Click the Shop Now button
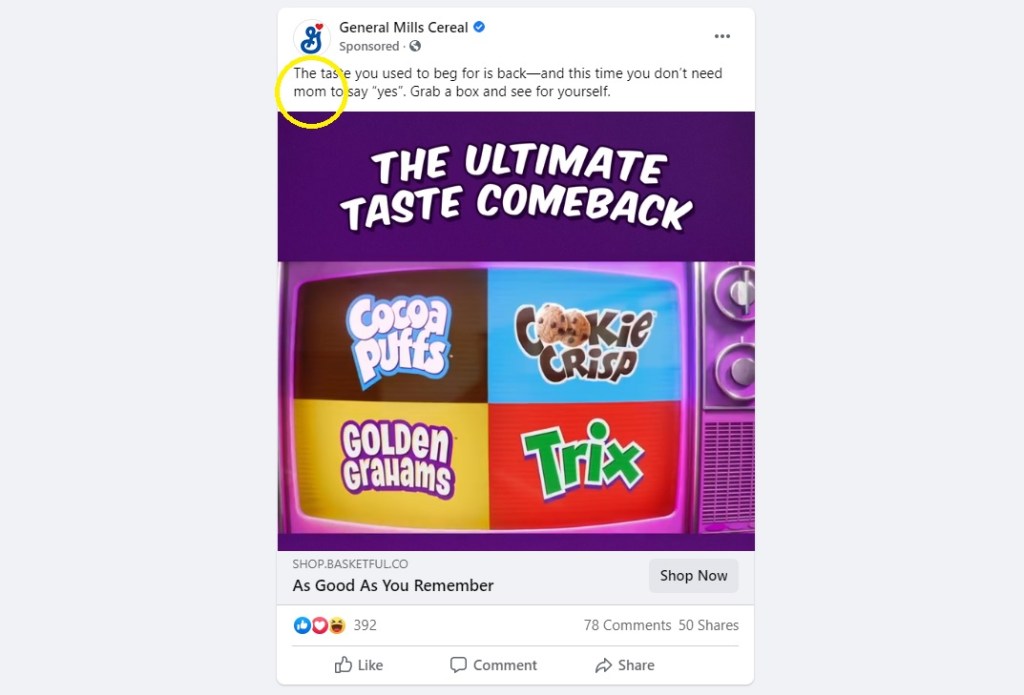 693,575
